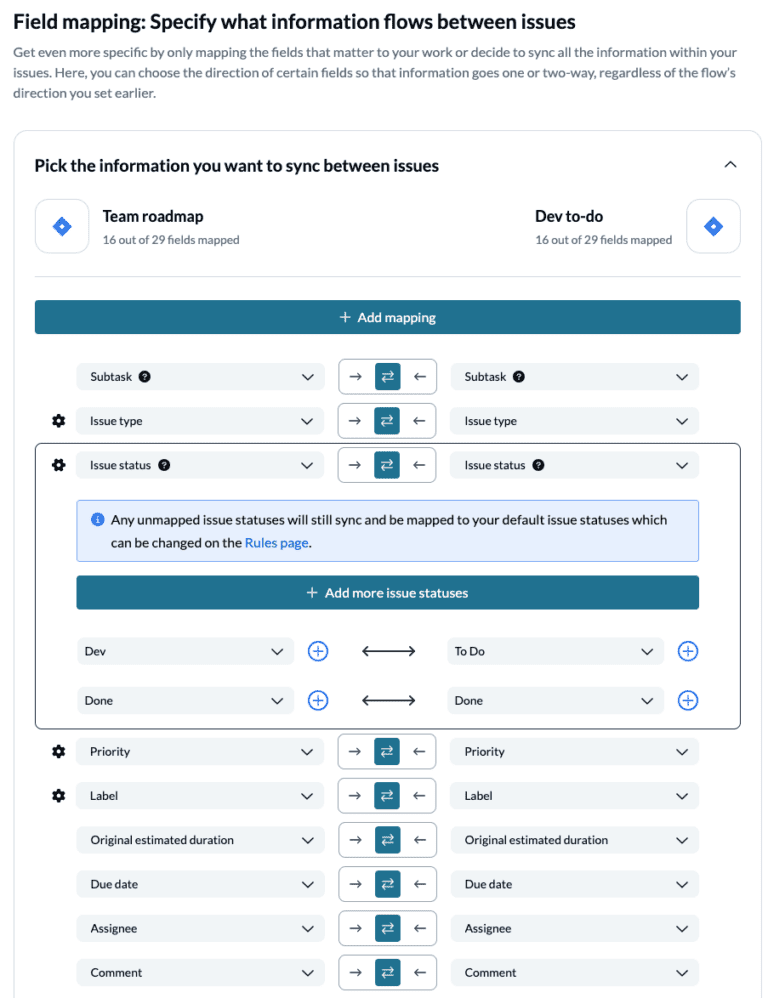Click the Team roadmap app icon
Image resolution: width=768 pixels, height=998 pixels.
tap(61, 226)
